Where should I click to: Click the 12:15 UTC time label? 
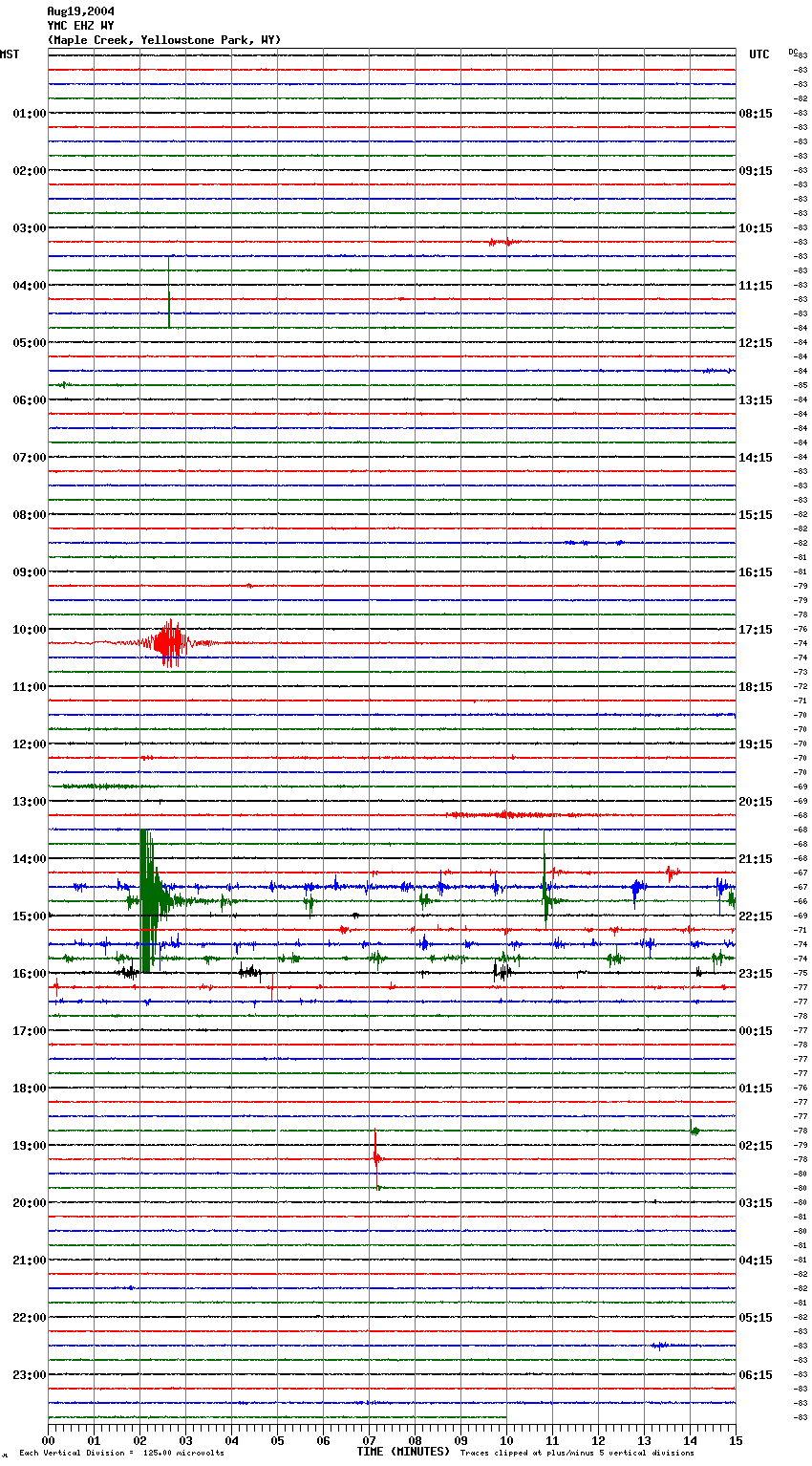(756, 343)
